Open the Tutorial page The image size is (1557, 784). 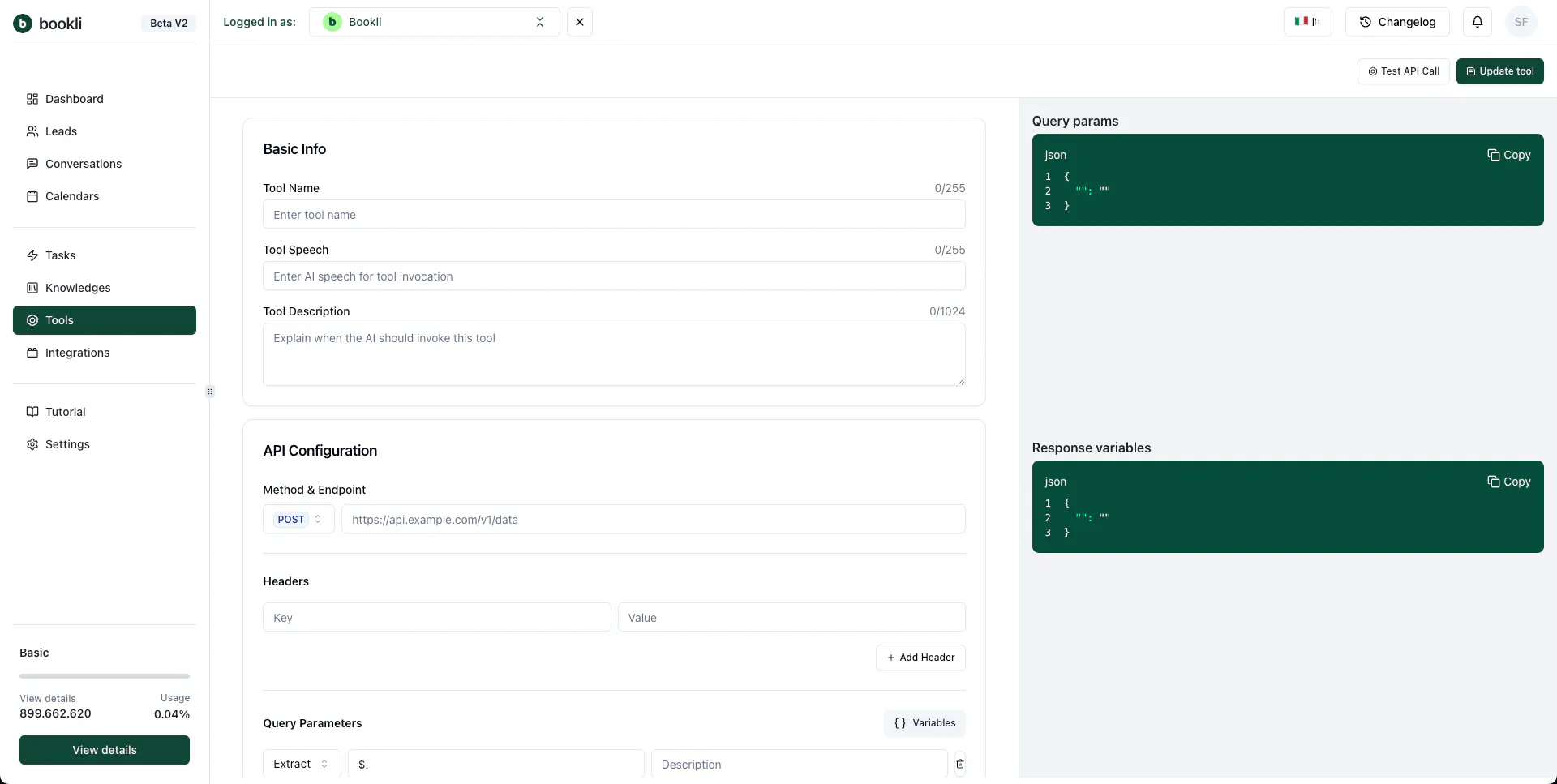coord(105,412)
